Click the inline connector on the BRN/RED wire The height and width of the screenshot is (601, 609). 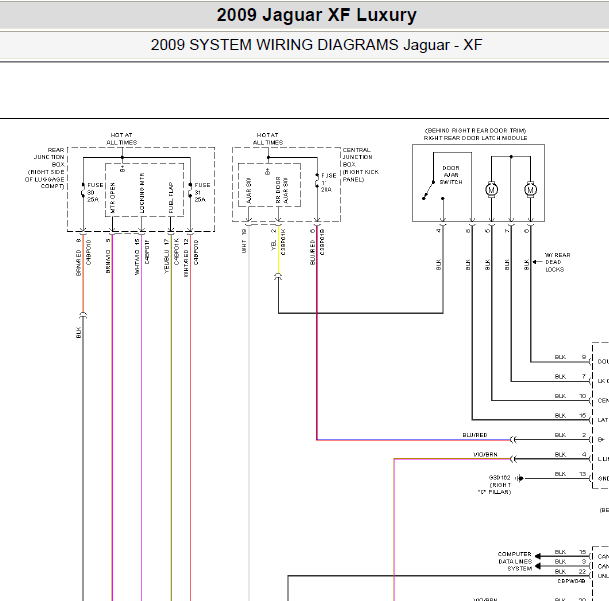click(x=83, y=315)
